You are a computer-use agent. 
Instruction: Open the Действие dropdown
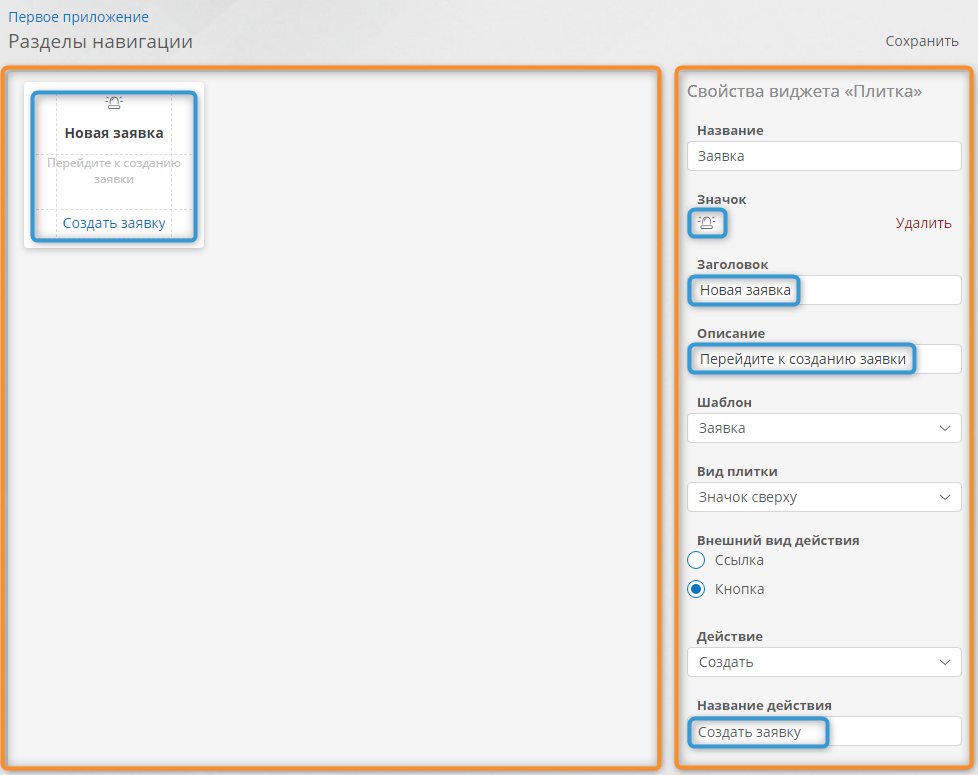(824, 662)
